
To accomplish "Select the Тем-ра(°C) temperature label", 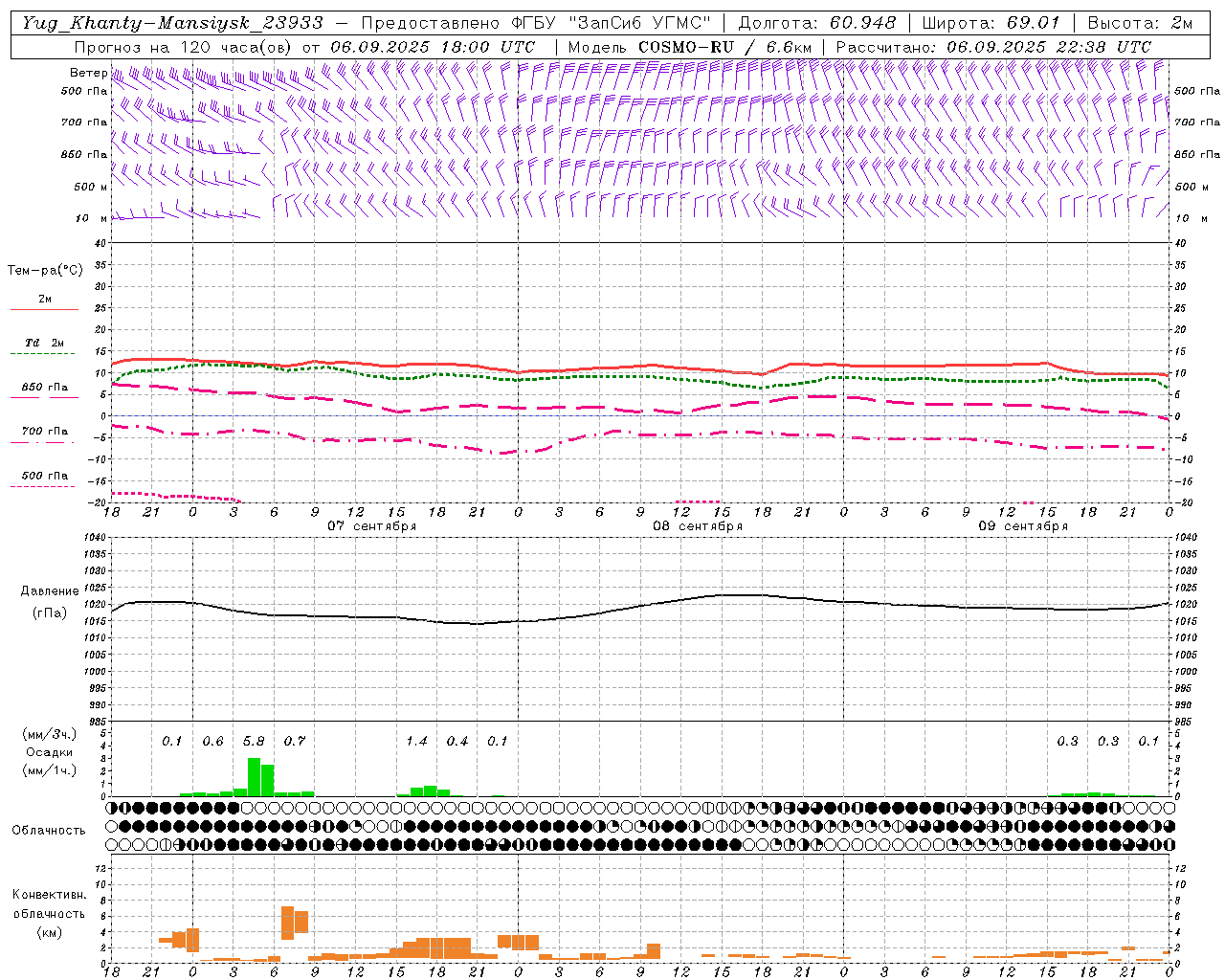I will 45,271.
